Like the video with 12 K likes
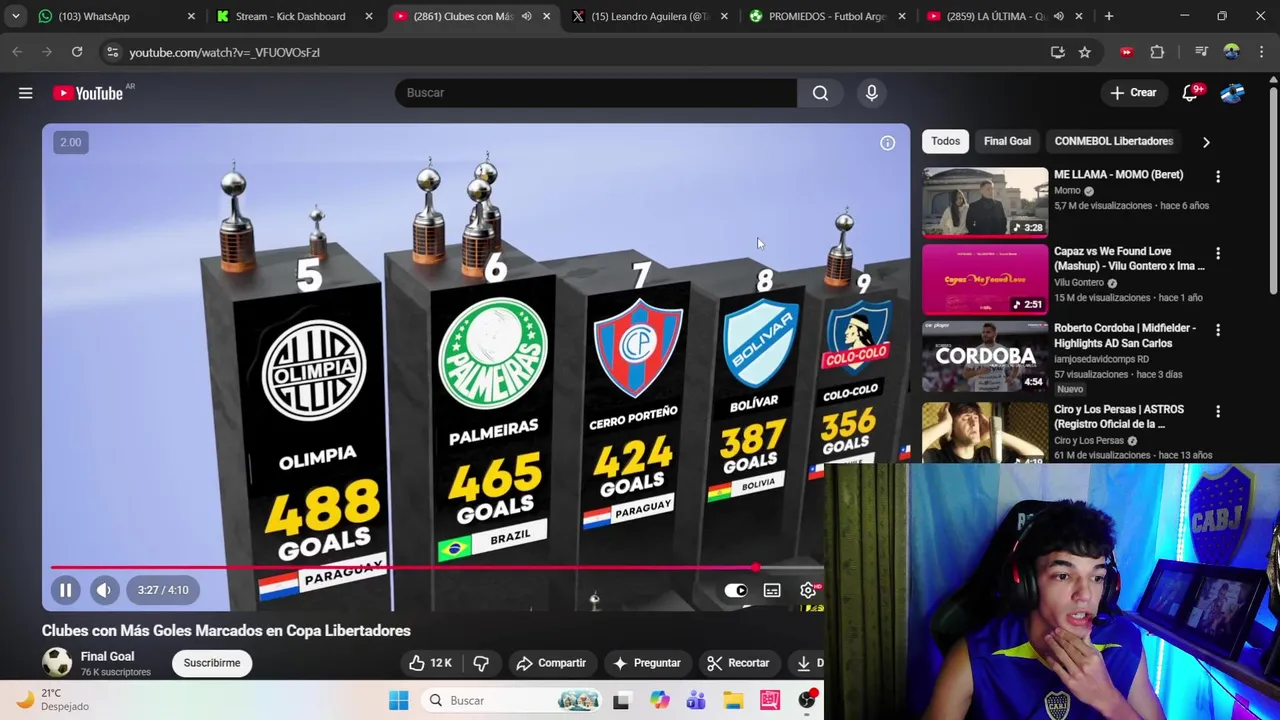This screenshot has width=1280, height=720. click(430, 663)
